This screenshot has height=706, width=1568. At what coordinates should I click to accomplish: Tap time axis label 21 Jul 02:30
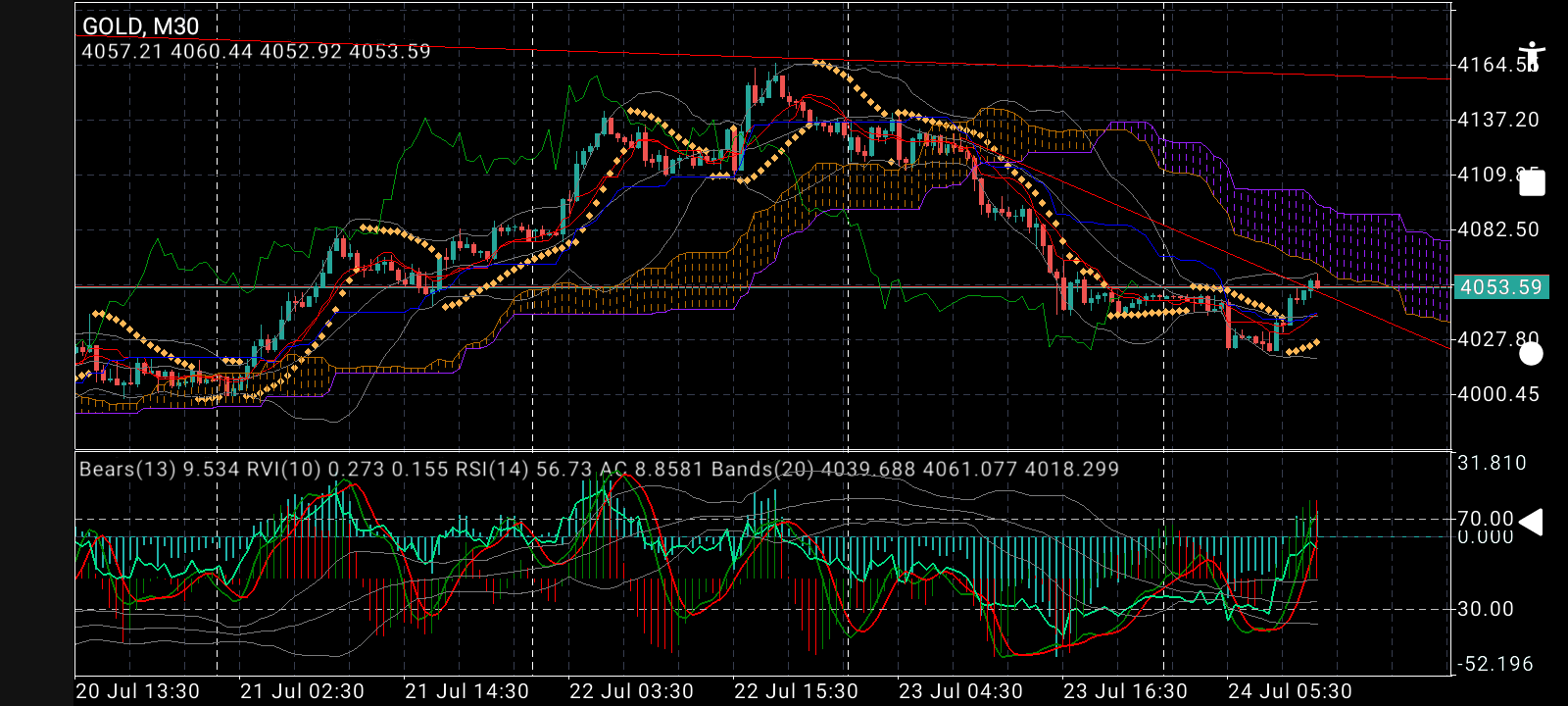click(302, 691)
